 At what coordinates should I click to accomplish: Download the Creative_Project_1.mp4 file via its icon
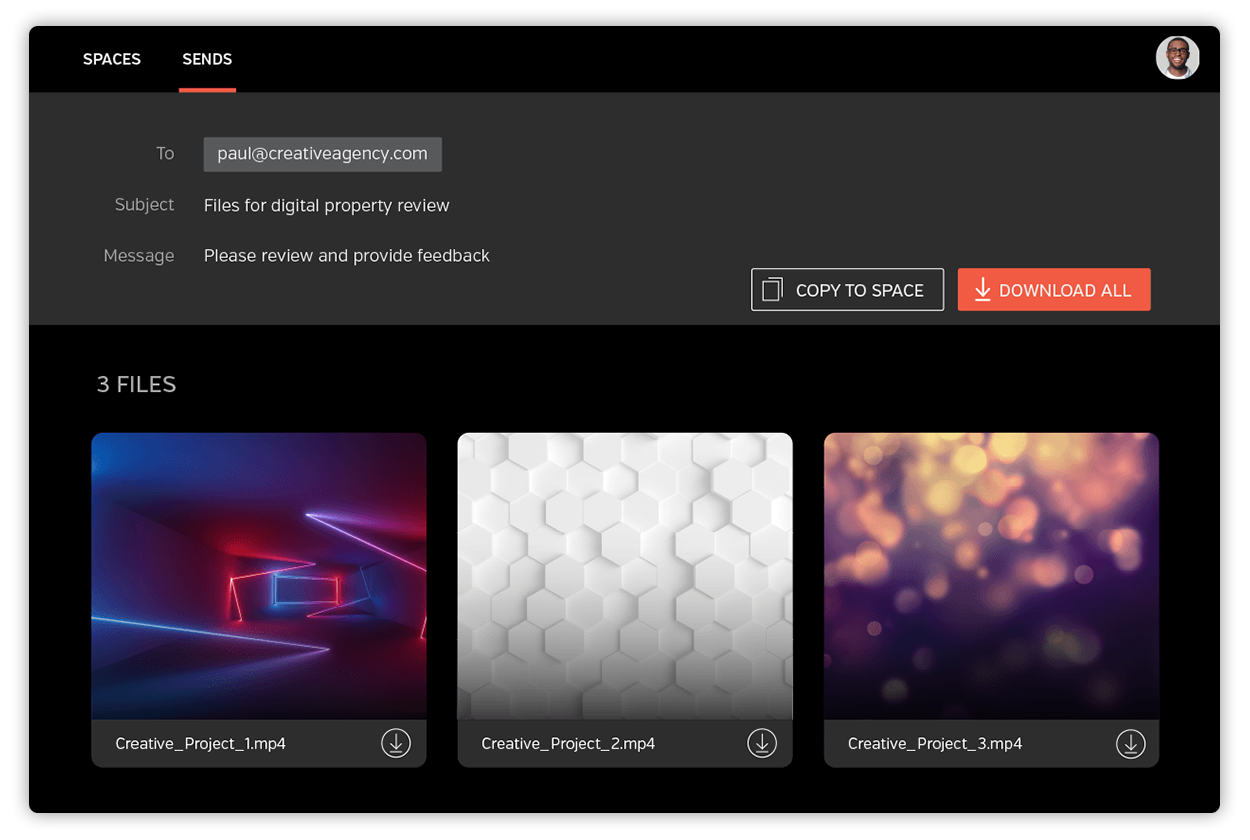pyautogui.click(x=396, y=743)
